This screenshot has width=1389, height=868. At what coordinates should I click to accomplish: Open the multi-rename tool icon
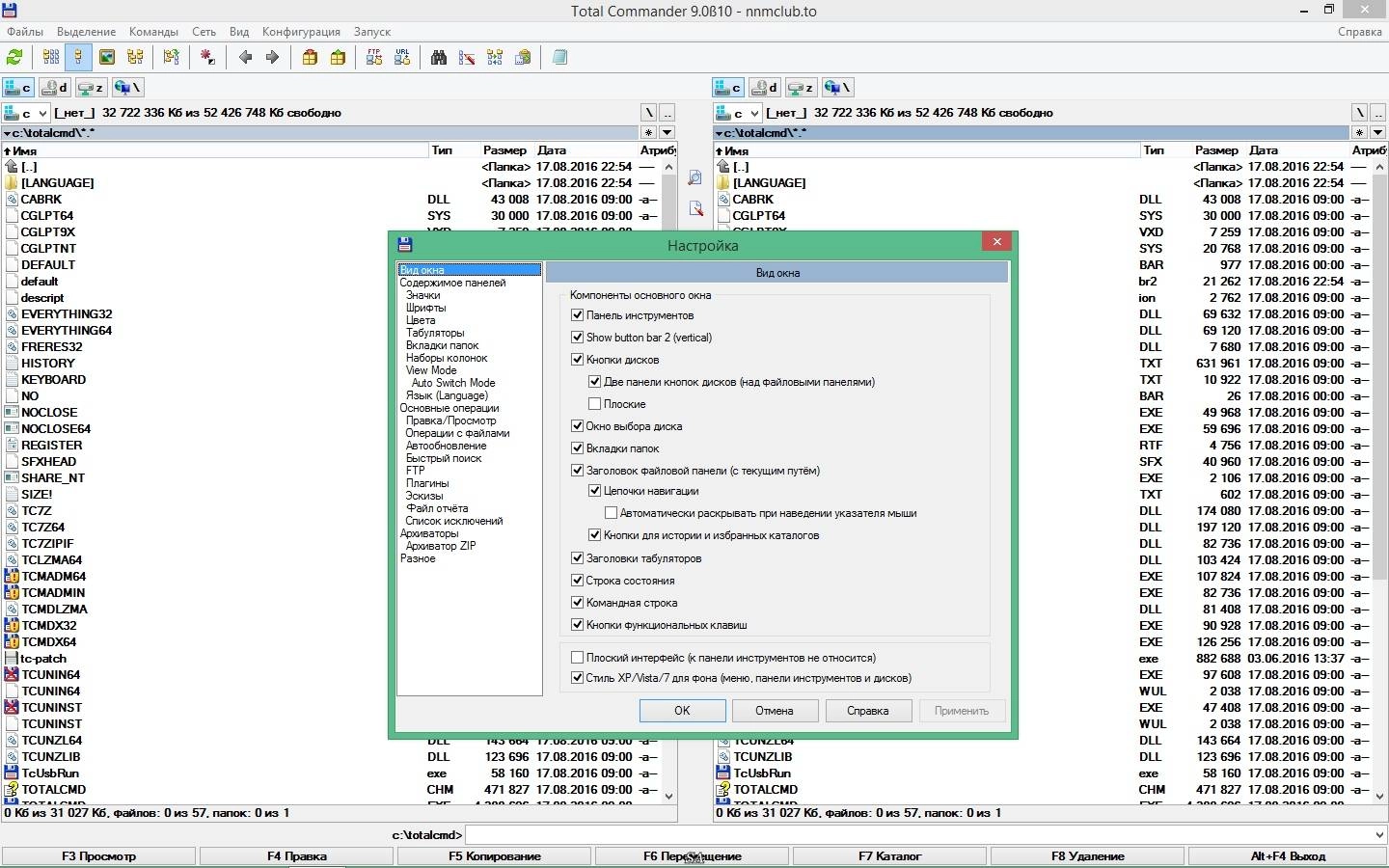click(467, 58)
